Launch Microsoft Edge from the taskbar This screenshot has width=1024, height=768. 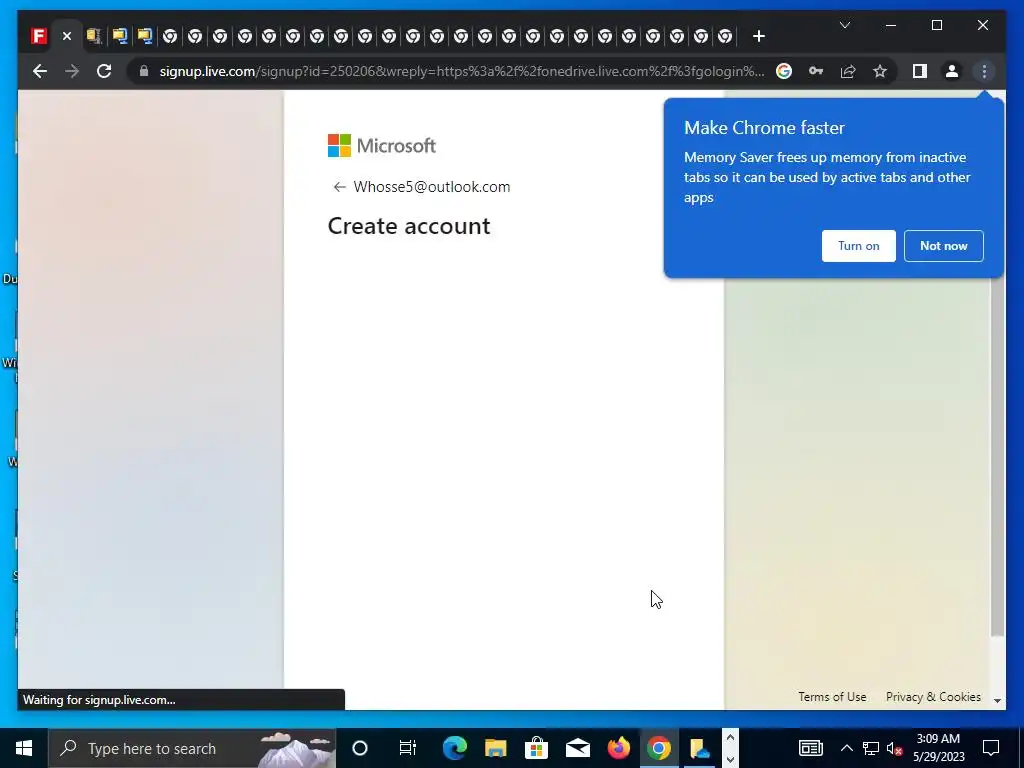click(455, 748)
